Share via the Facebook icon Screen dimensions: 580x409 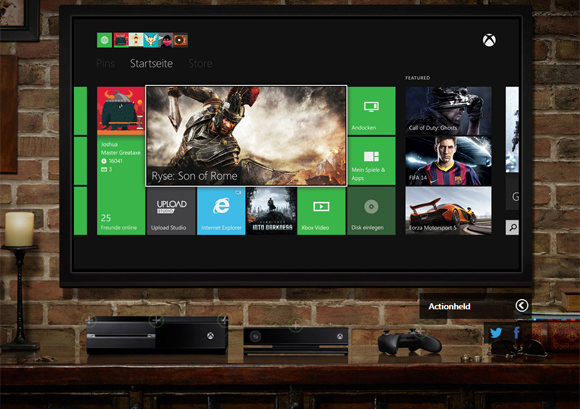point(517,333)
